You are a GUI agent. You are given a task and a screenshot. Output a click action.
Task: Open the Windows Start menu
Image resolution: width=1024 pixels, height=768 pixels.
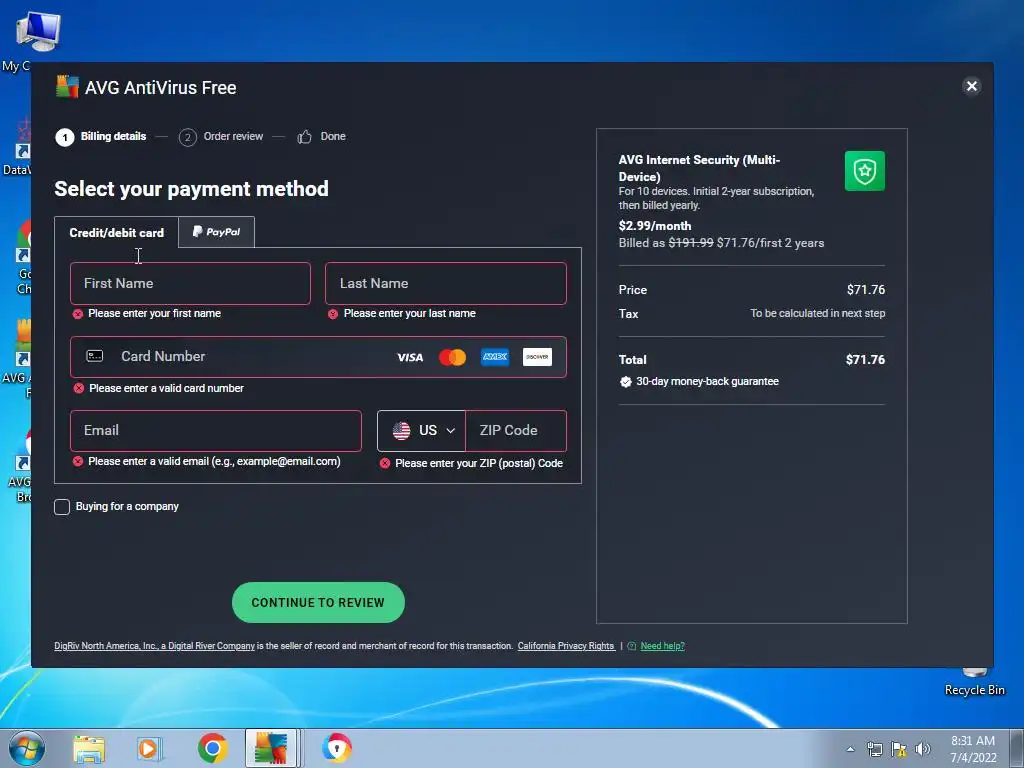pyautogui.click(x=27, y=748)
